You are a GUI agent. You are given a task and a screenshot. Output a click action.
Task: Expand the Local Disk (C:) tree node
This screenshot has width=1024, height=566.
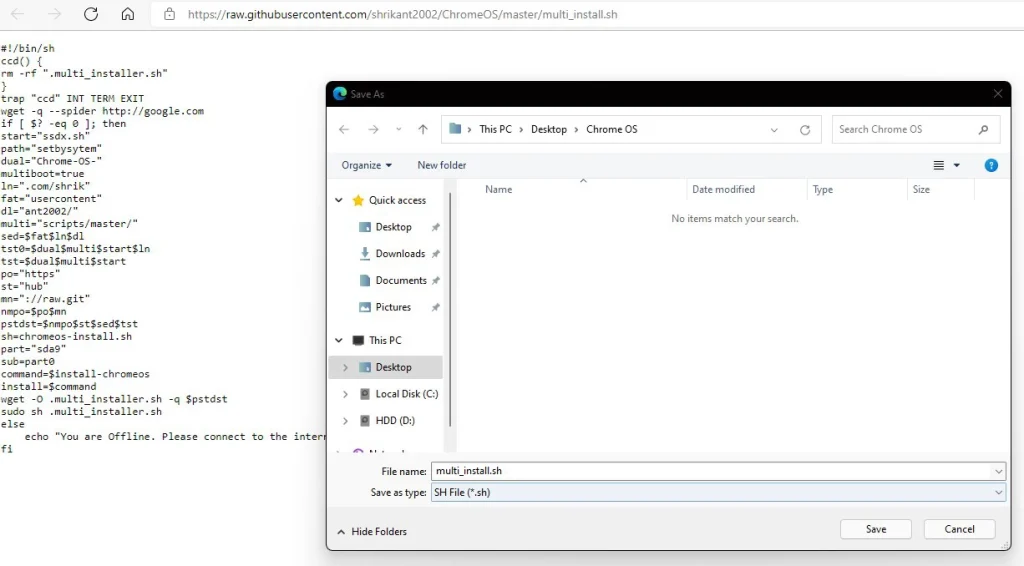[x=345, y=394]
